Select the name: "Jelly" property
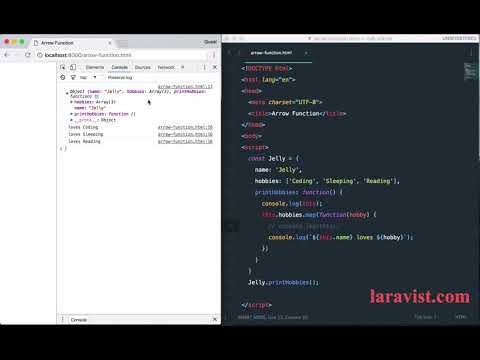 pos(90,108)
